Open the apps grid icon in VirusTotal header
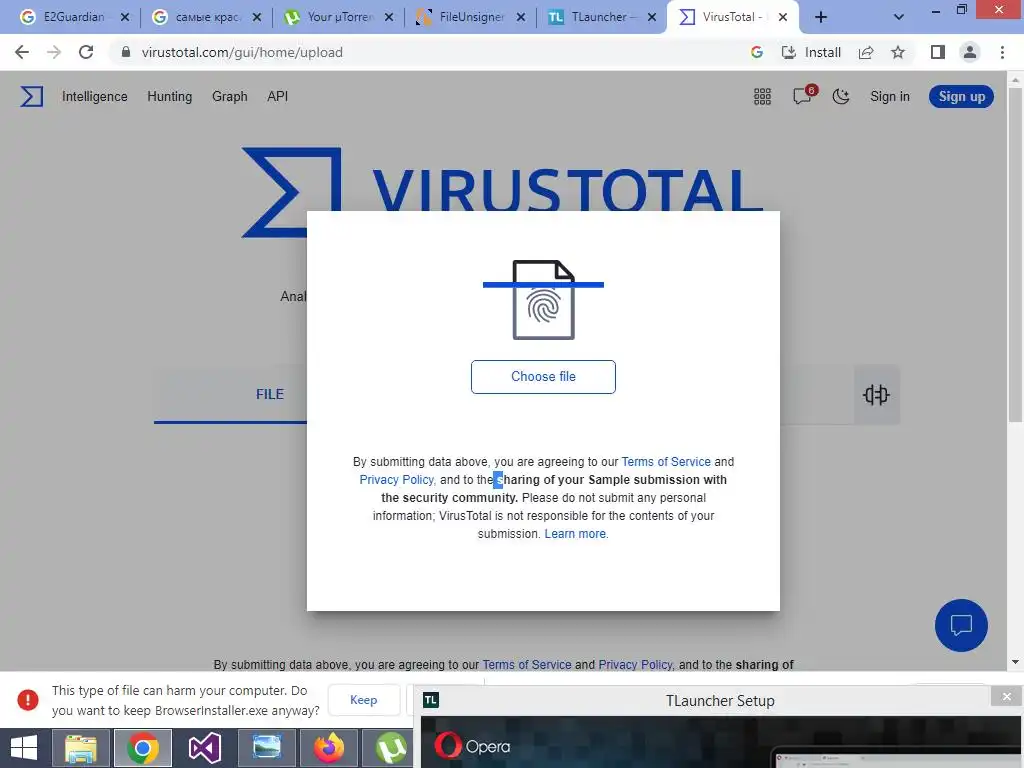The image size is (1024, 768). (762, 97)
